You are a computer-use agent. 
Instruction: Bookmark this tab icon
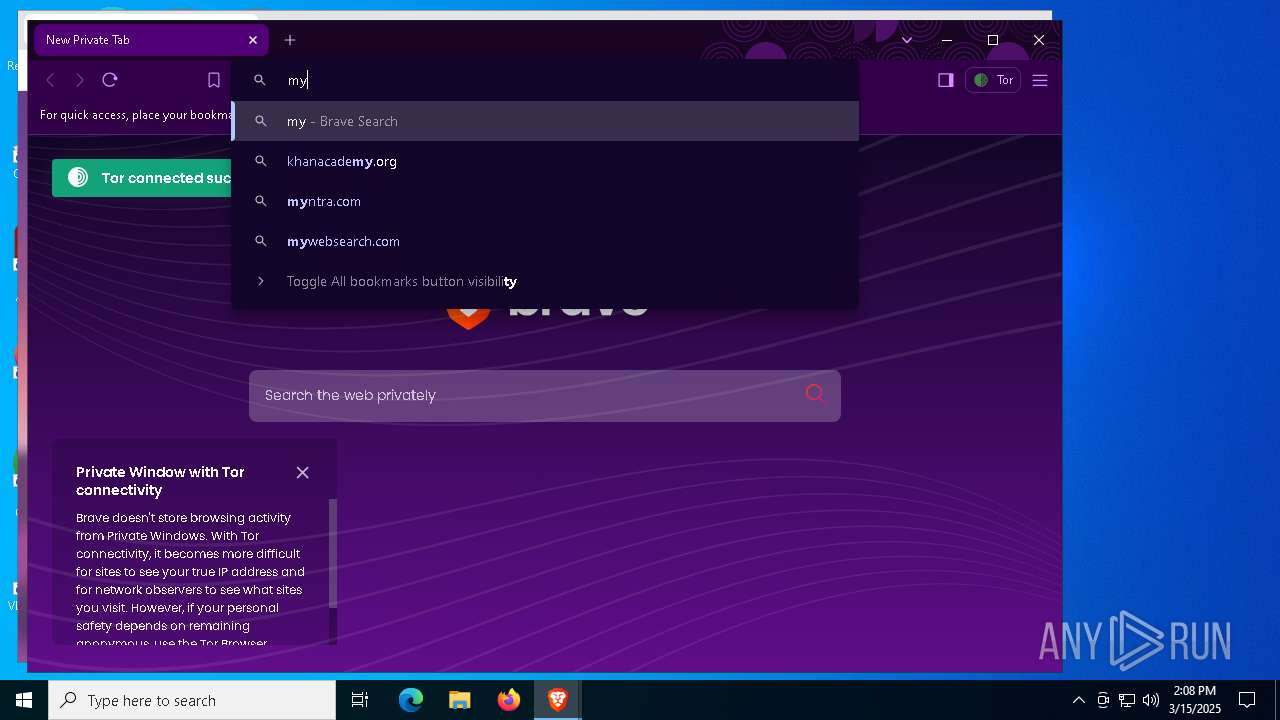(x=214, y=80)
